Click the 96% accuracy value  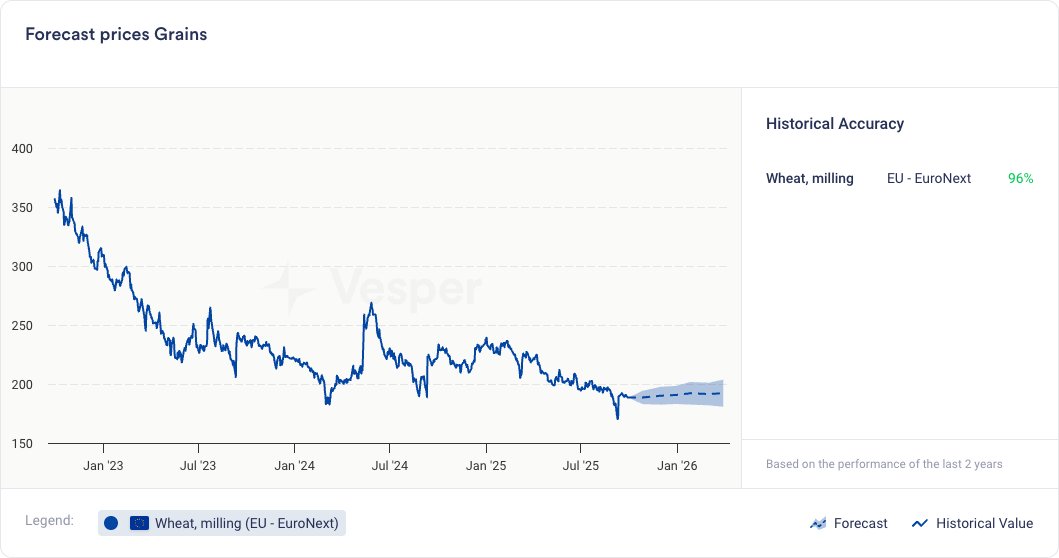1020,178
